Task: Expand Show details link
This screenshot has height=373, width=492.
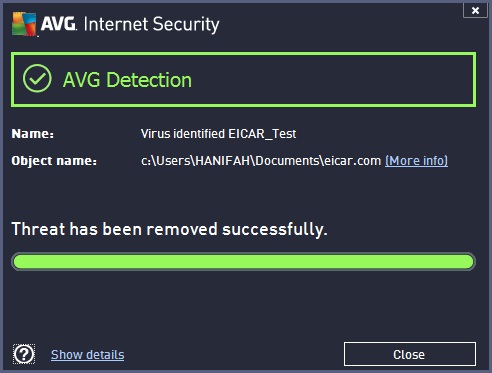Action: (x=88, y=355)
